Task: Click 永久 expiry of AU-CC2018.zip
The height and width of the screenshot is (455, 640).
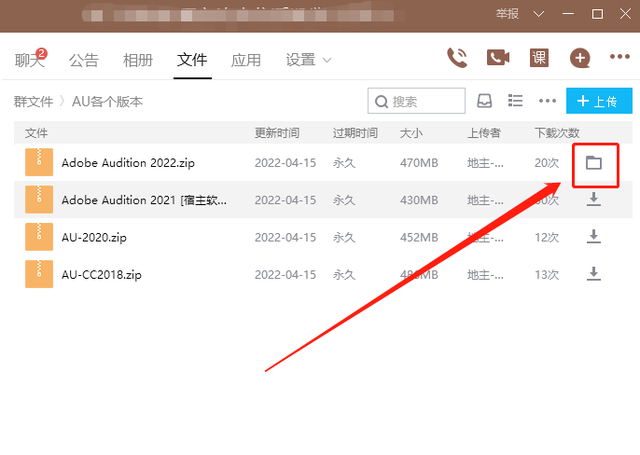Action: point(344,275)
